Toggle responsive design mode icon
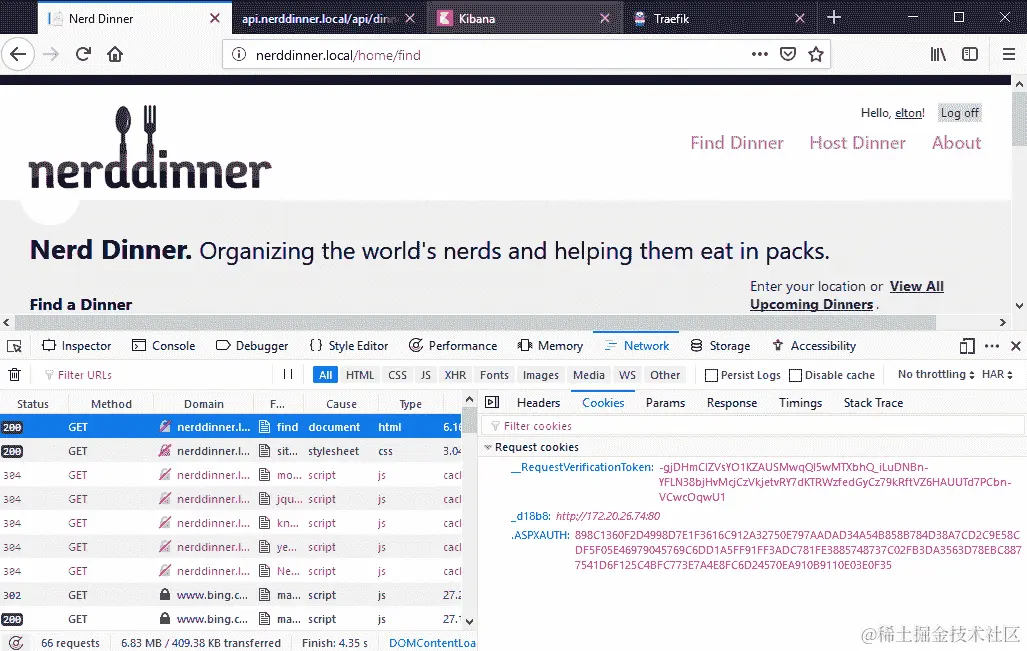The width and height of the screenshot is (1027, 651). pyautogui.click(x=967, y=346)
